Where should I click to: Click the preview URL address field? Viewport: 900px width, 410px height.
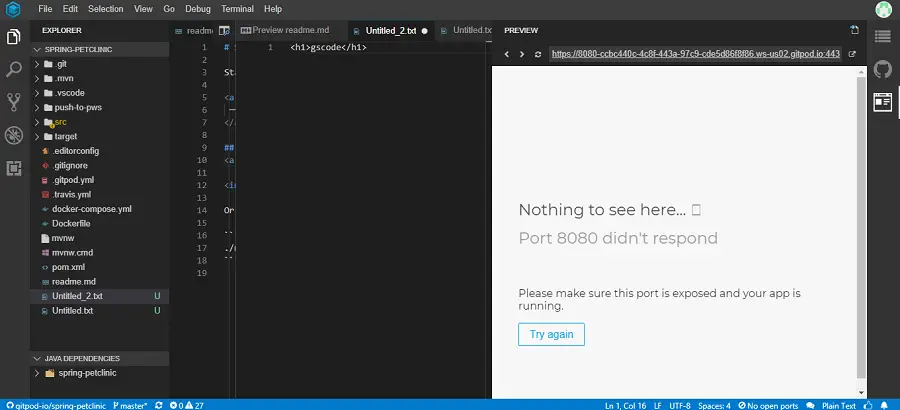(x=695, y=54)
